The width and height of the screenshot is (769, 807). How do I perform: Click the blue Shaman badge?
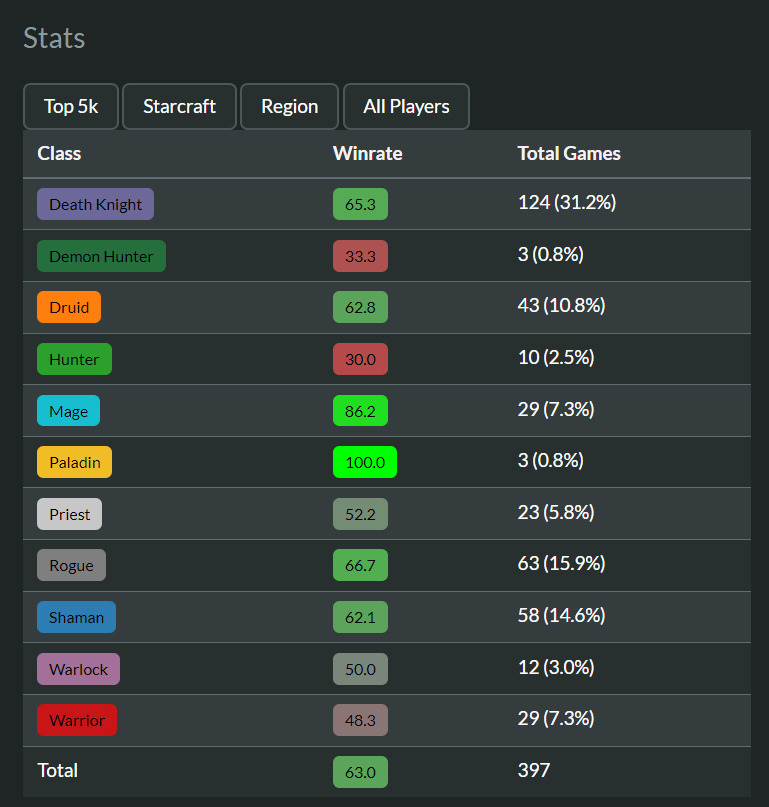click(76, 617)
